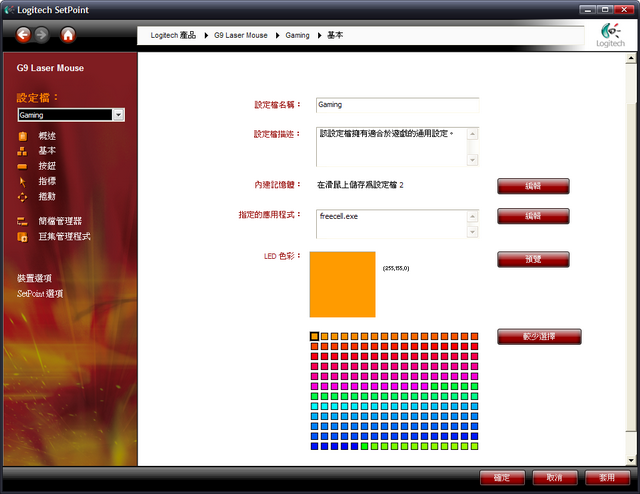640x494 pixels.
Task: Click the 確定 OK button
Action: coord(502,478)
